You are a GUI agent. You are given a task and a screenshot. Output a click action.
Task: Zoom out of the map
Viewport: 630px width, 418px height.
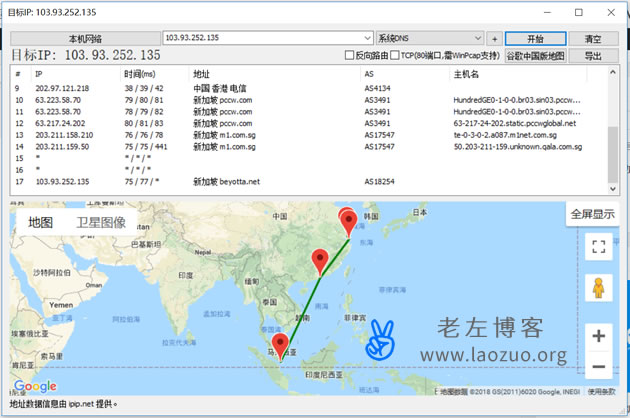point(598,368)
